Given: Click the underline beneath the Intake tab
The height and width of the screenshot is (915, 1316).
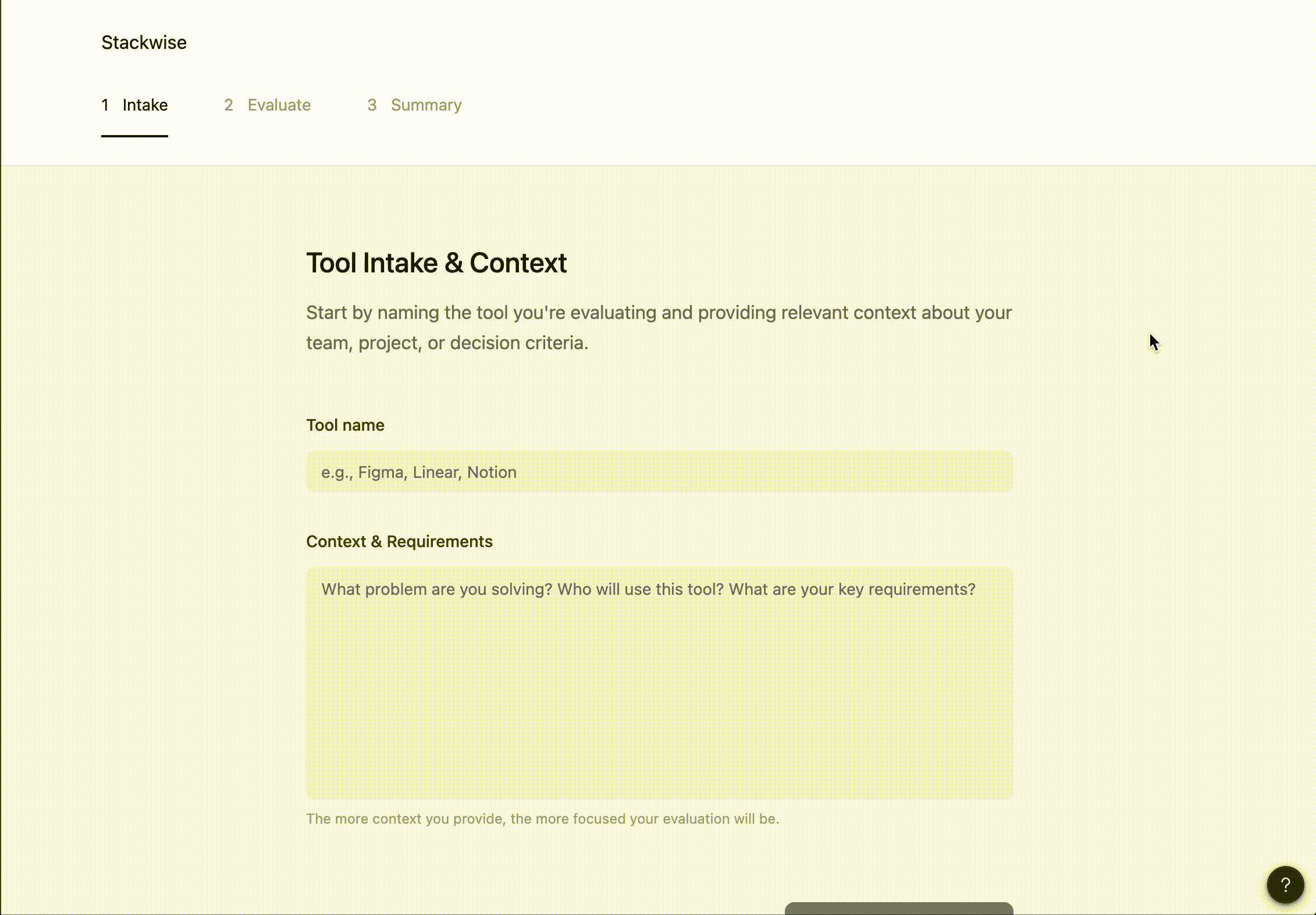Looking at the screenshot, I should click(134, 136).
